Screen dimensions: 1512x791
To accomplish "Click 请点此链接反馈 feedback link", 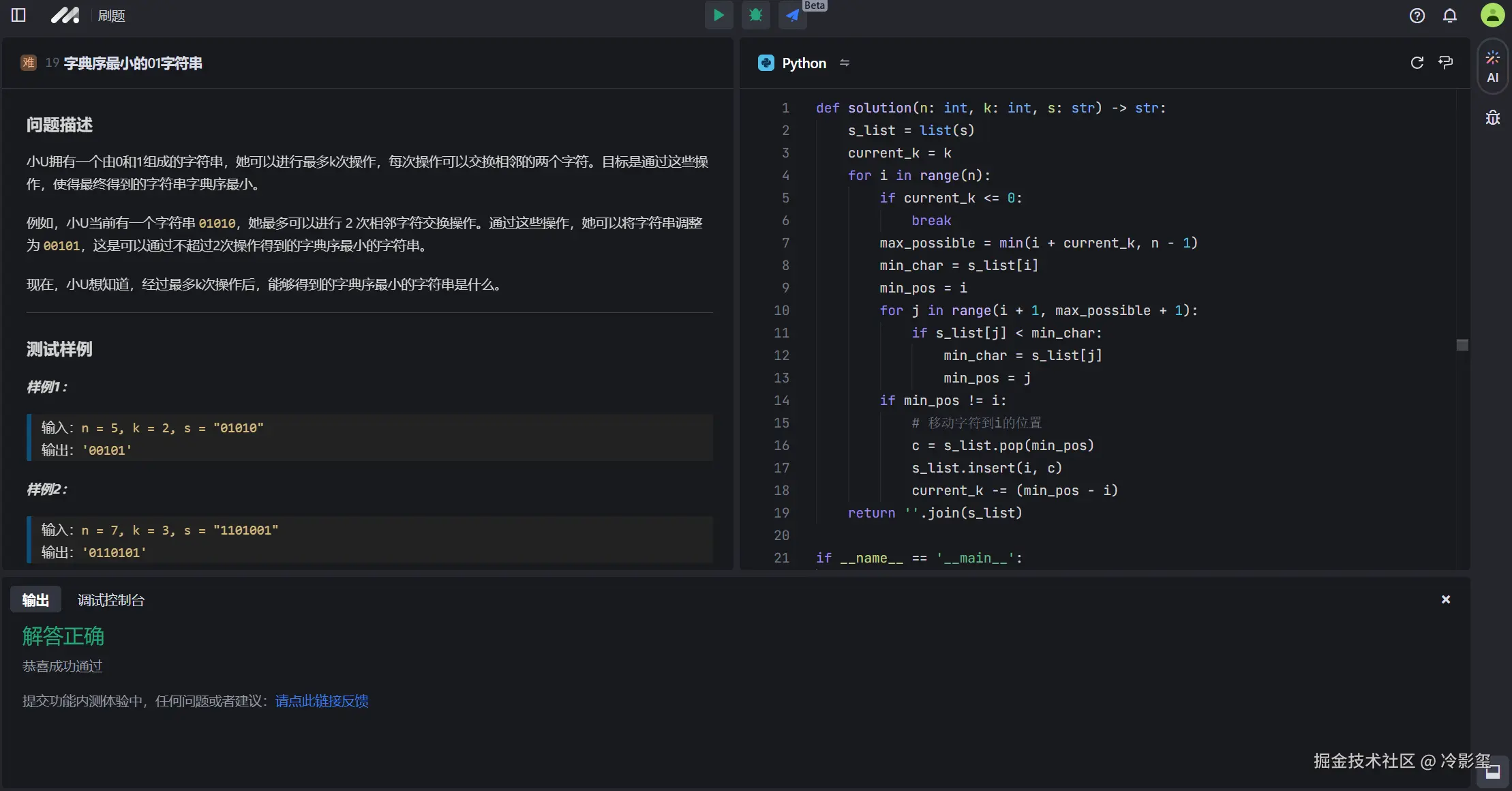I will click(x=322, y=701).
